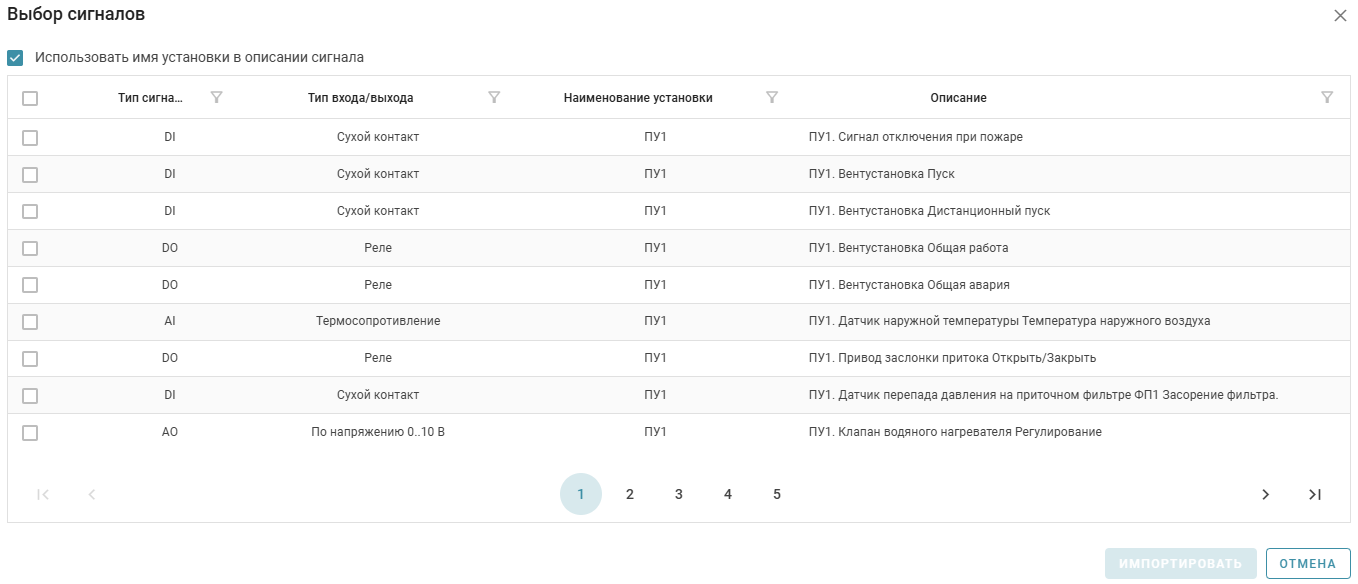Screen dimensions: 1358x584
Task: Toggle Использовать имя установки в описании сигнала
Action: (15, 58)
